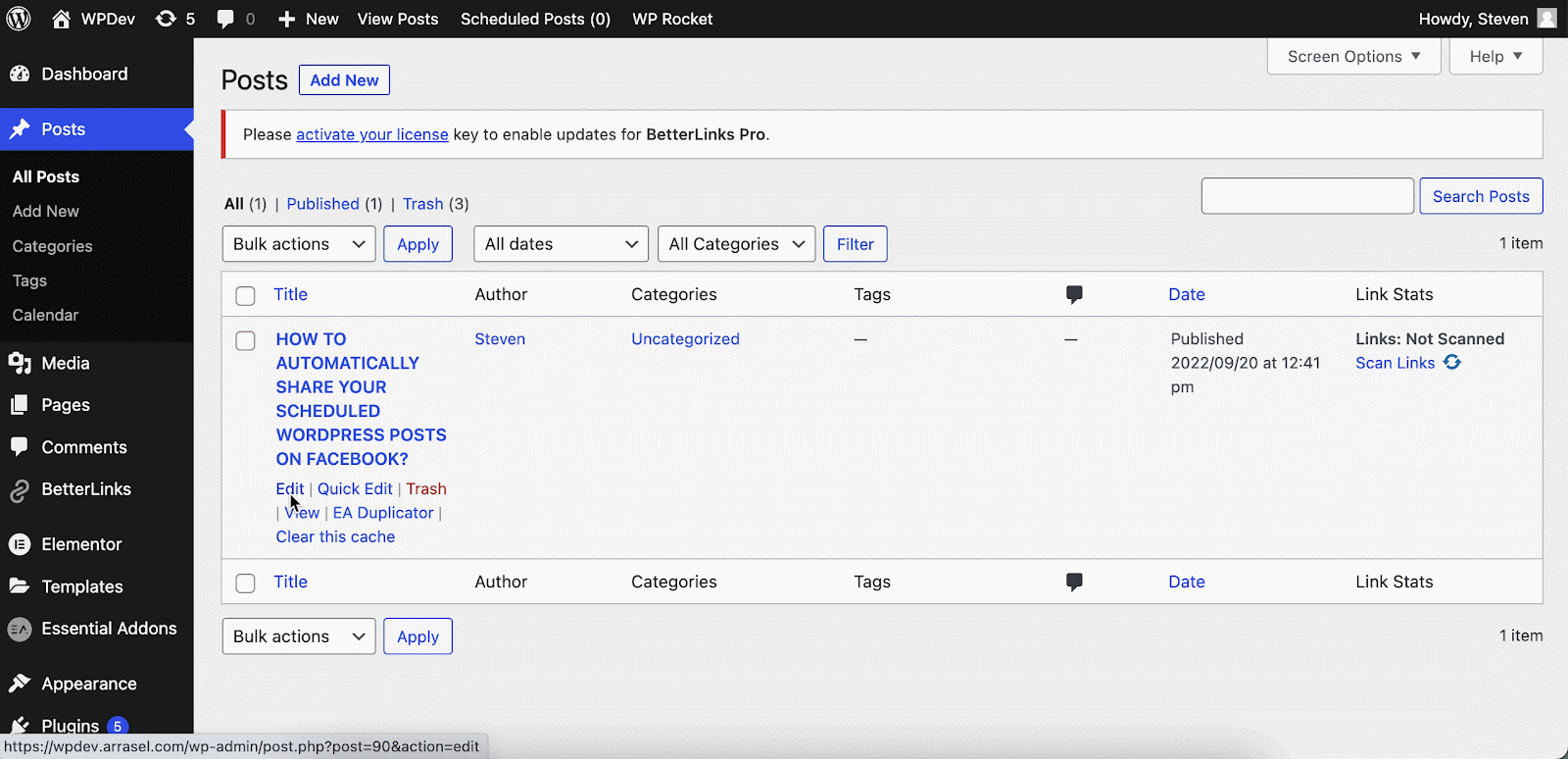Open the top Bulk actions dropdown
1568x759 pixels.
pos(298,244)
